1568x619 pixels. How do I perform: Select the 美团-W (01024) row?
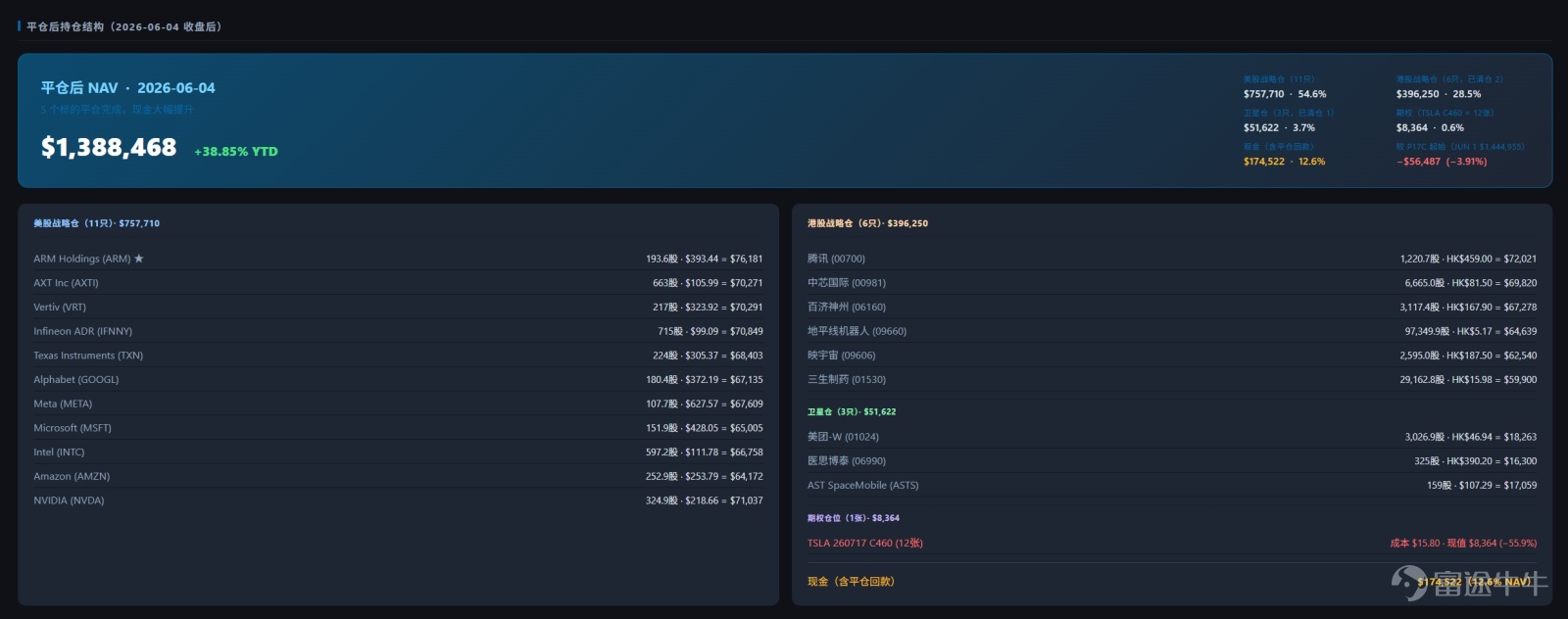click(1172, 437)
